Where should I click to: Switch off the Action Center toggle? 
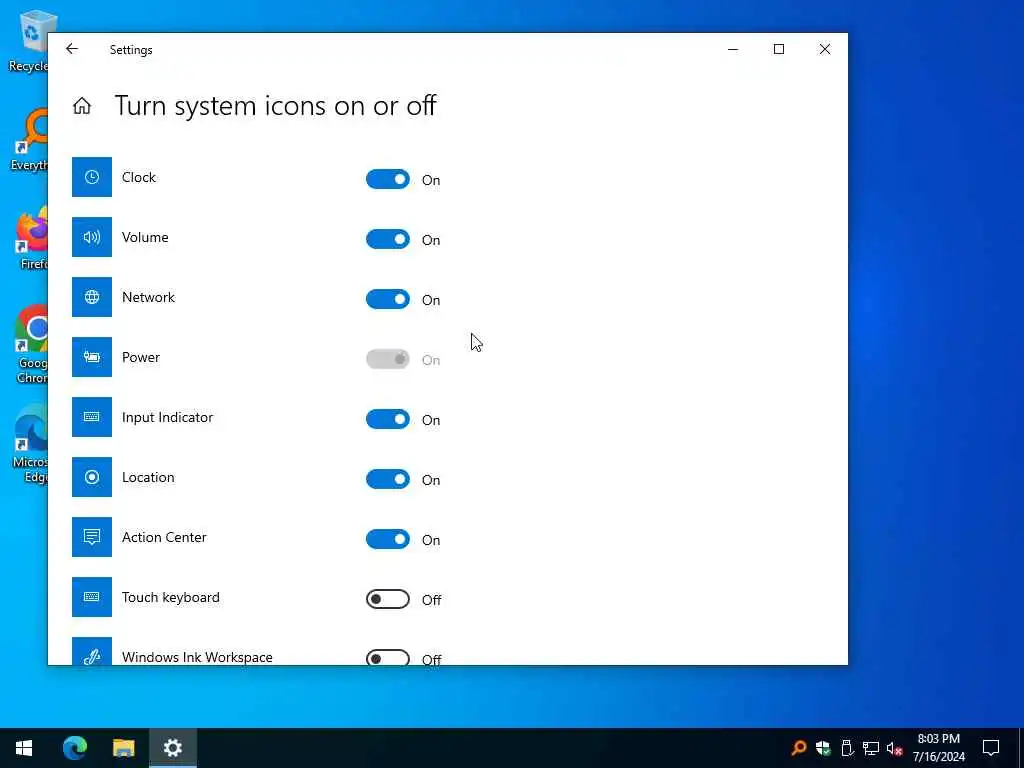pos(388,539)
